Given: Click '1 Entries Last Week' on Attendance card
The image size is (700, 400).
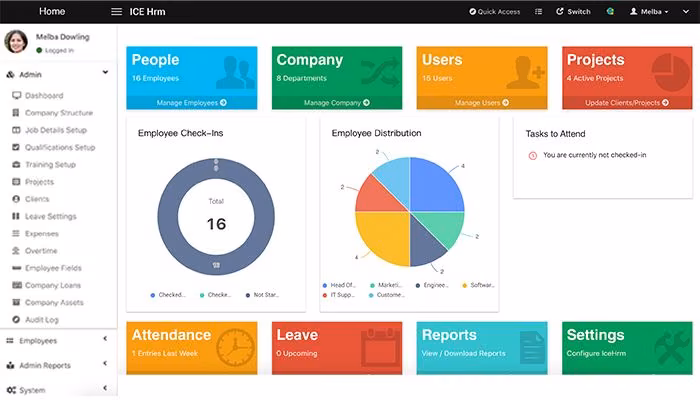Looking at the screenshot, I should [165, 353].
